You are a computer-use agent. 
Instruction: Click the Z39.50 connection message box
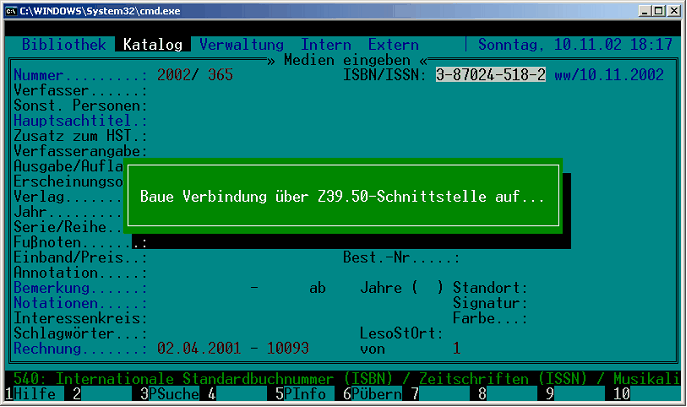(344, 197)
